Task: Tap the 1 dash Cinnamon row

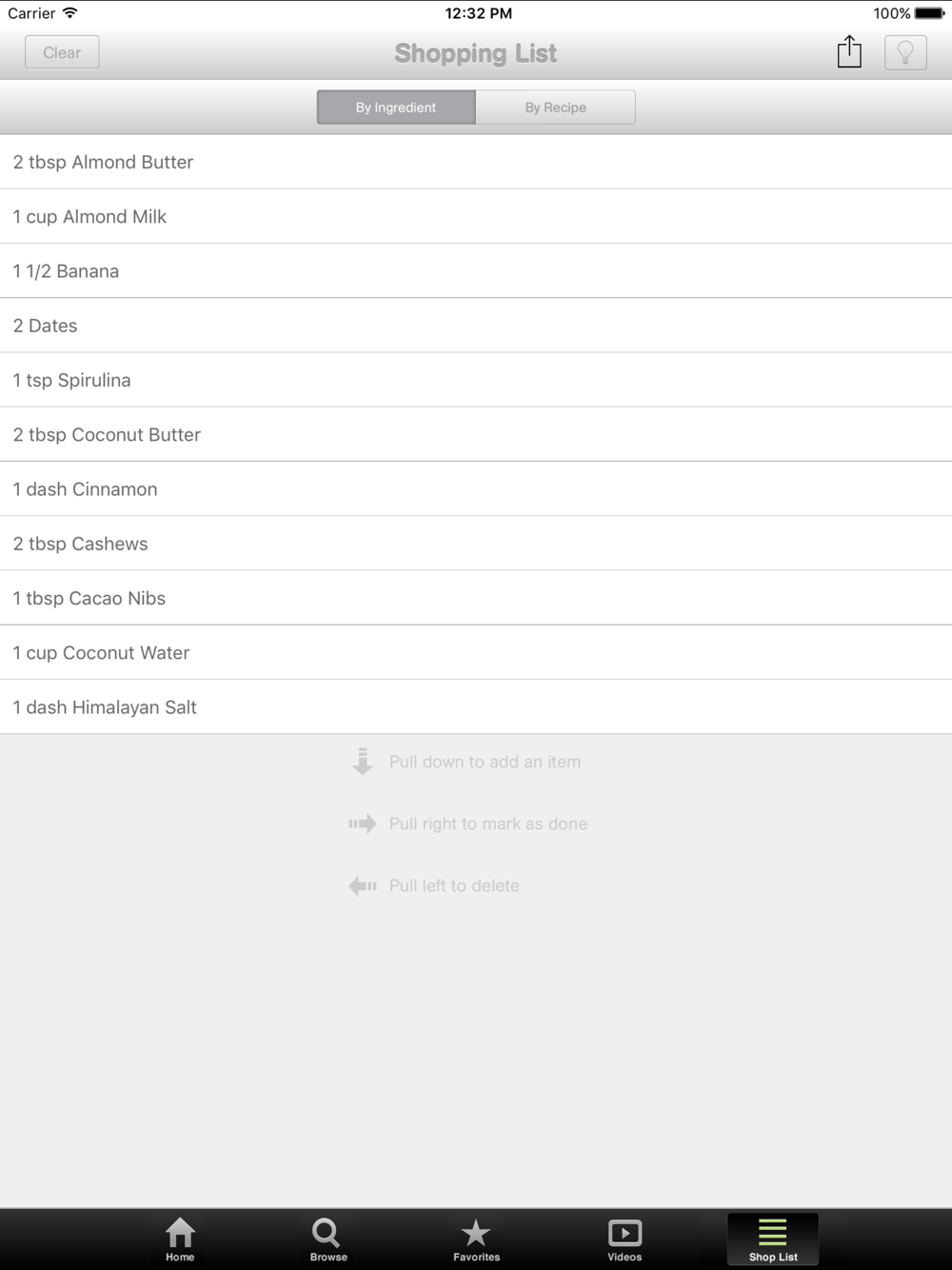Action: 476,489
